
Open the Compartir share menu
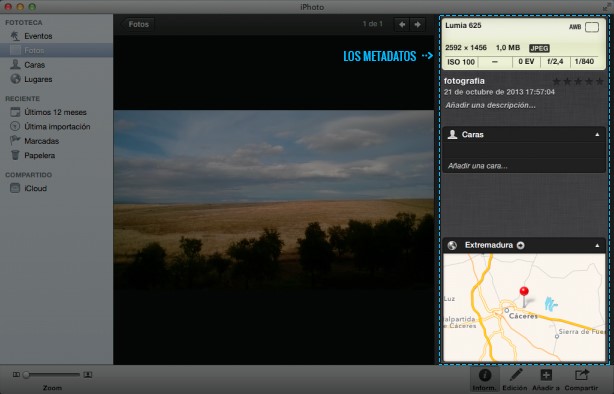pos(581,380)
